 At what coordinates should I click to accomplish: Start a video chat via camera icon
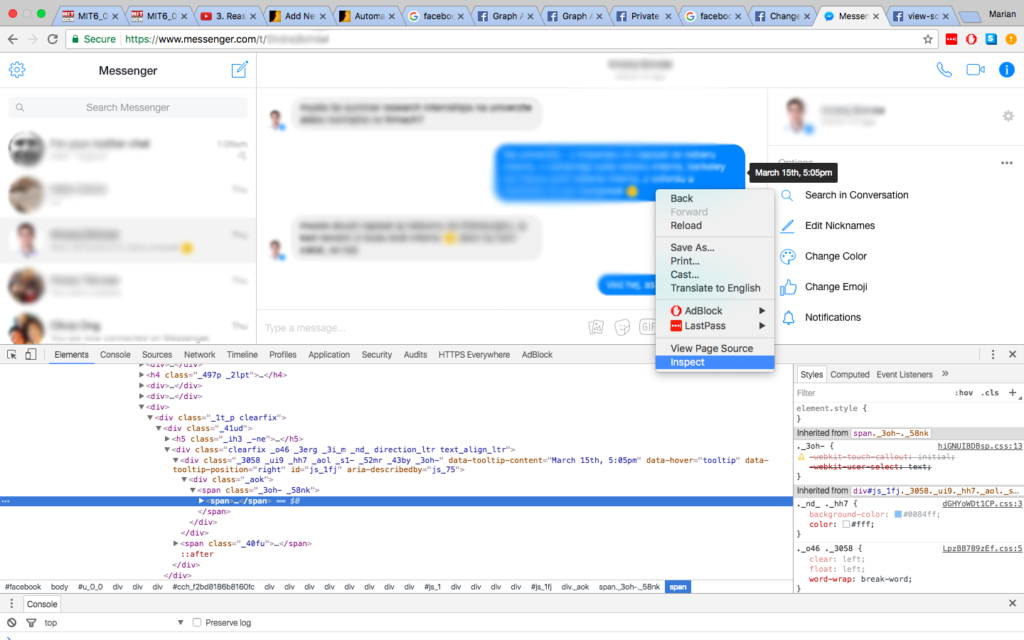click(x=975, y=70)
